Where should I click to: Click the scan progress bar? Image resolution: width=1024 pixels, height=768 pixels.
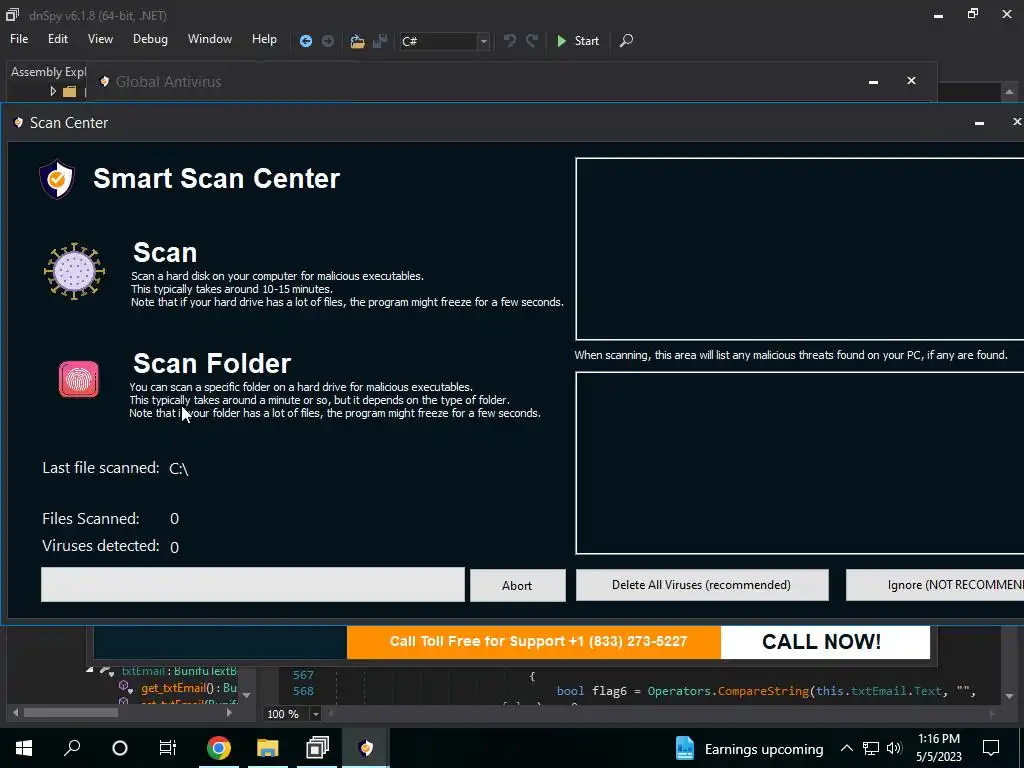253,584
